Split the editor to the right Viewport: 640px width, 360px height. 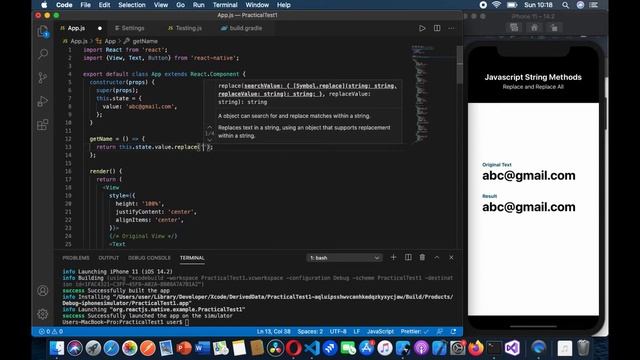tap(437, 28)
